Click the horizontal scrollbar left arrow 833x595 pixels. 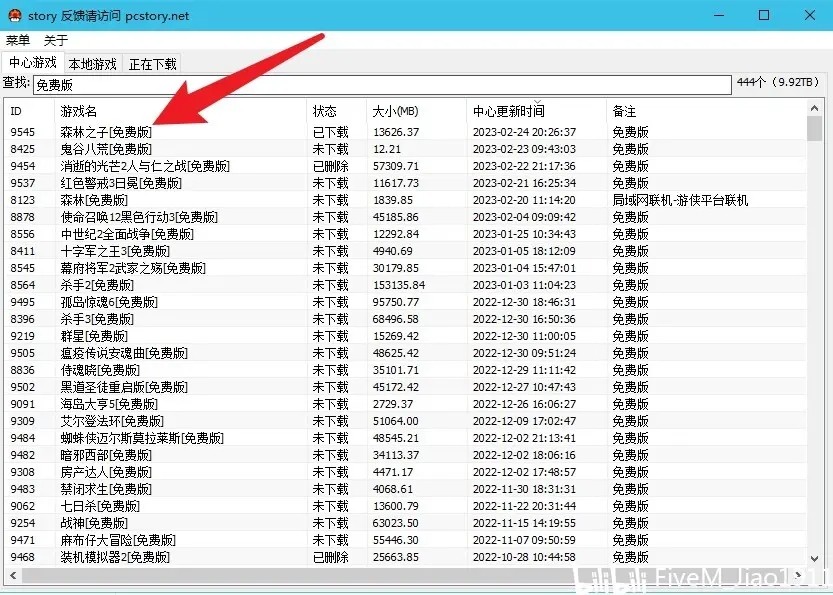coord(13,575)
